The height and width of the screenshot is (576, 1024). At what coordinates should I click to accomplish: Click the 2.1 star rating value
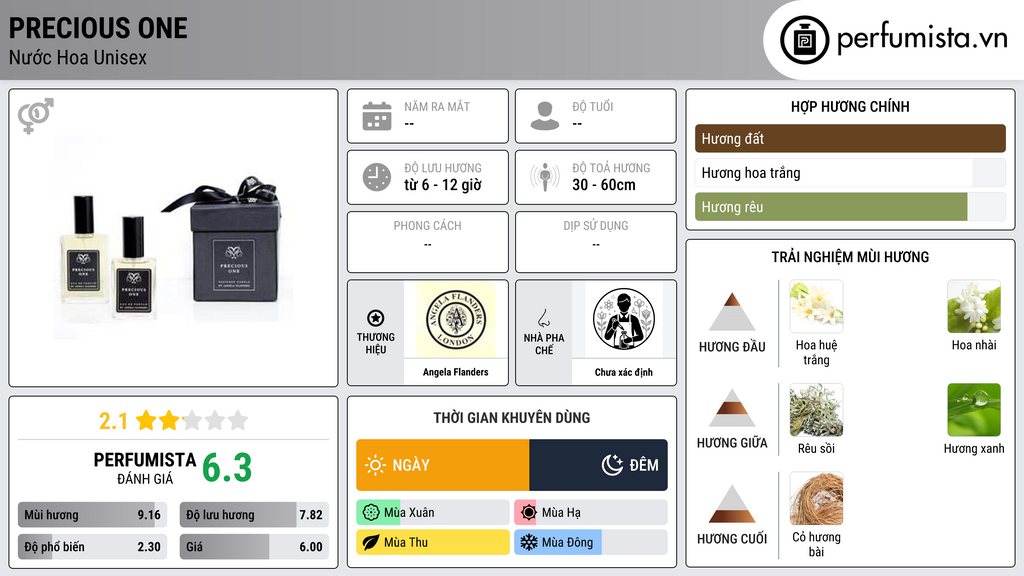coord(113,421)
